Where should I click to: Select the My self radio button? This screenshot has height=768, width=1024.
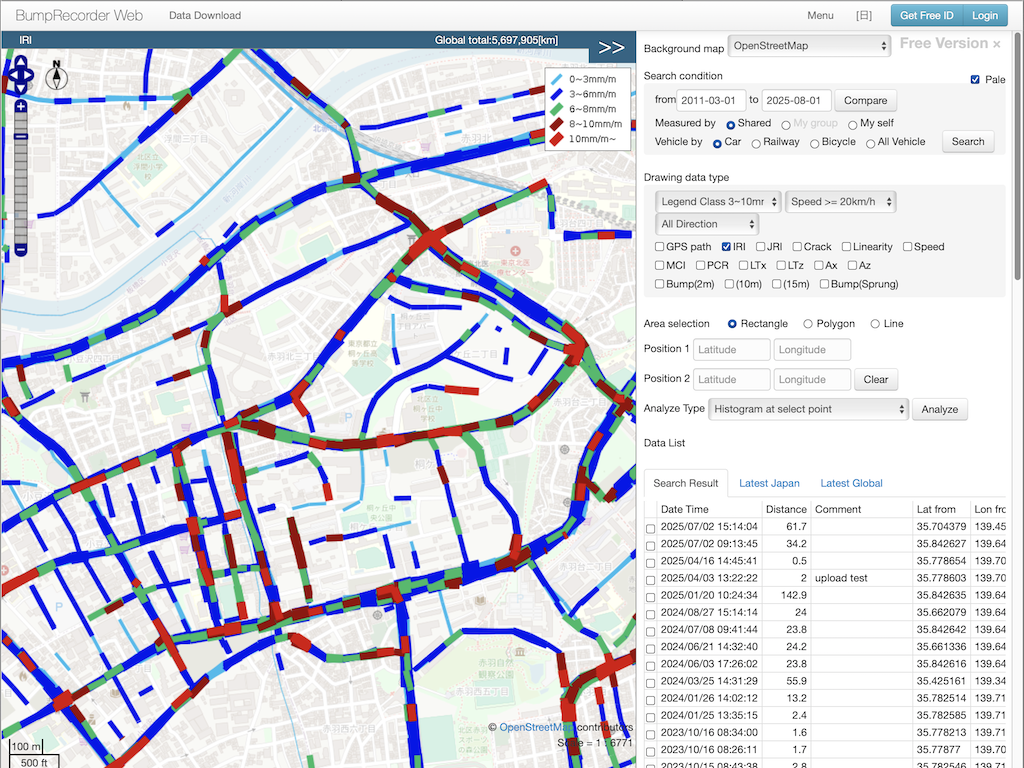[x=852, y=124]
